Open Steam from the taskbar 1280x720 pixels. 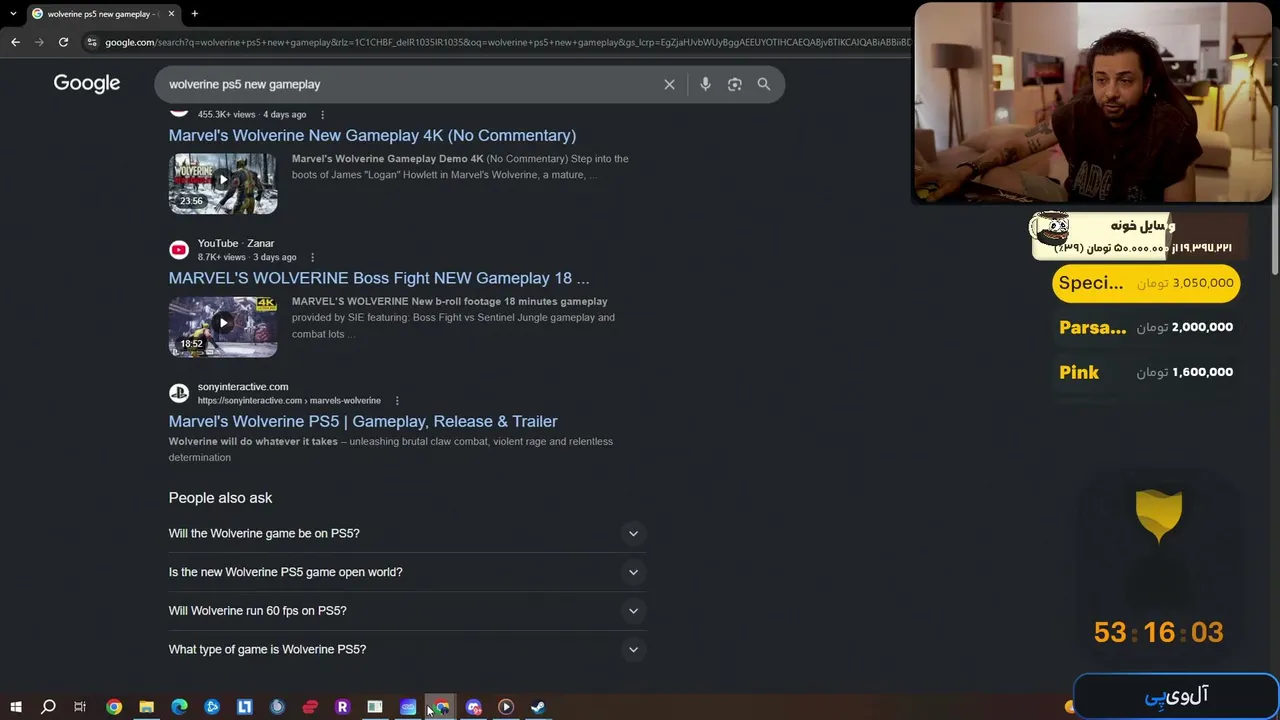(x=538, y=707)
